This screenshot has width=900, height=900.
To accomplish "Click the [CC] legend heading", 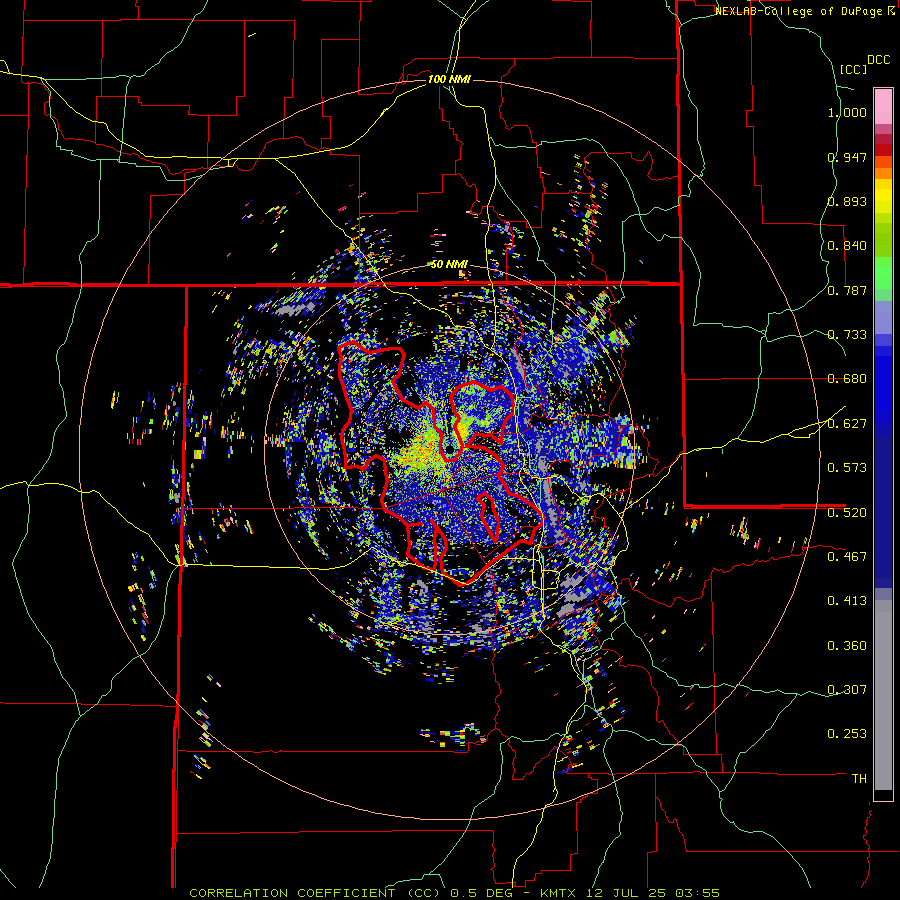I will pos(853,69).
